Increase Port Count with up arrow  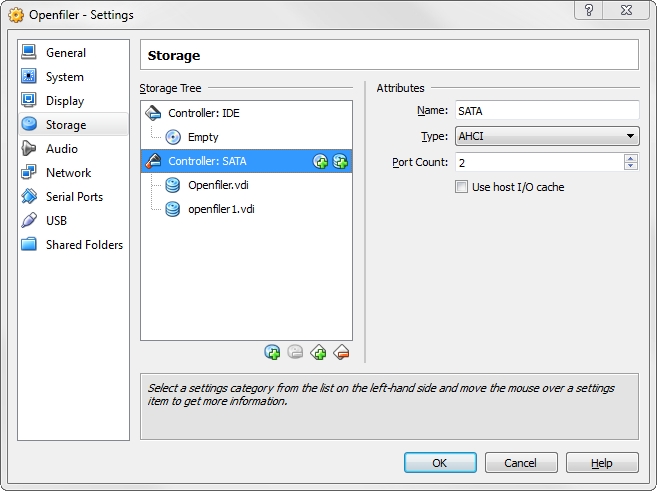(630, 157)
